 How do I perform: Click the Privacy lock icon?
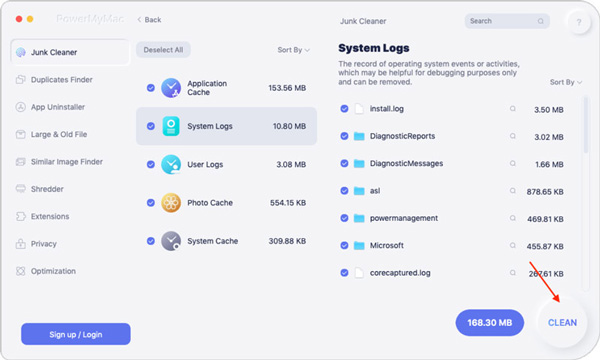pos(20,244)
